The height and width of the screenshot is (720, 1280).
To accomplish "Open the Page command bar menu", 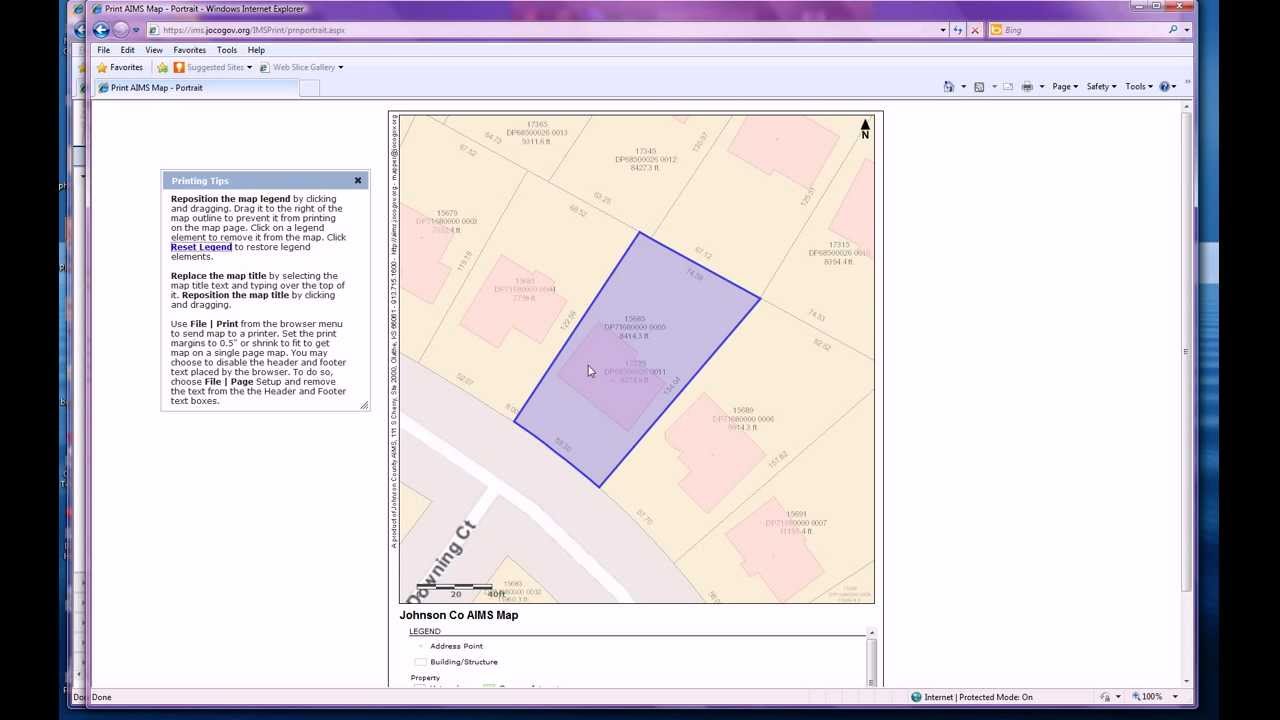I will pyautogui.click(x=1065, y=87).
